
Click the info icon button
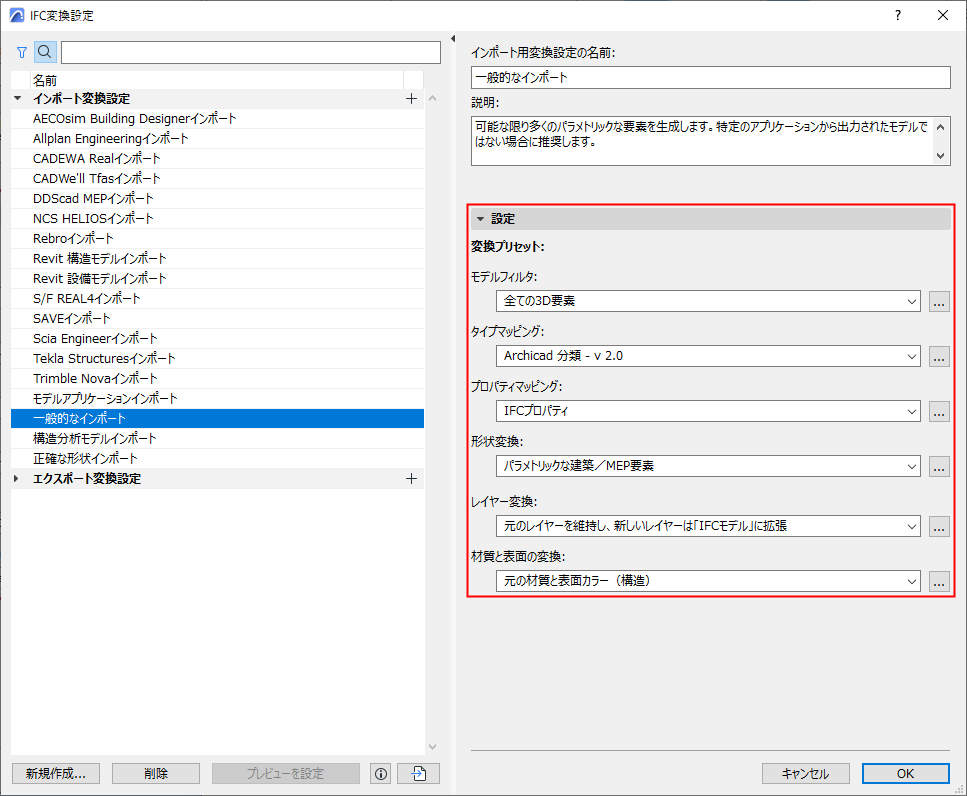click(381, 773)
